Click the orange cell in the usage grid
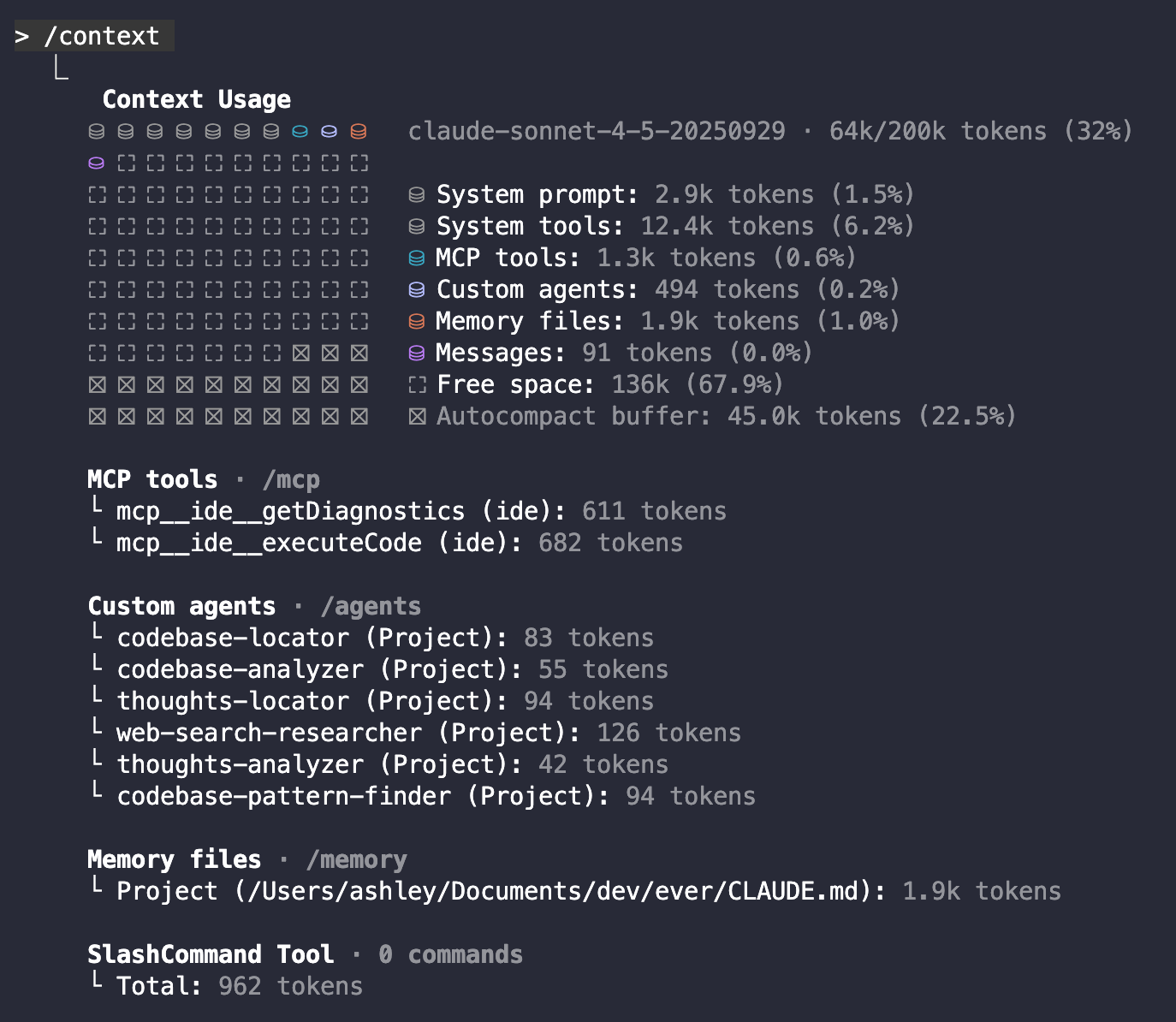The width and height of the screenshot is (1176, 1022). point(359,132)
